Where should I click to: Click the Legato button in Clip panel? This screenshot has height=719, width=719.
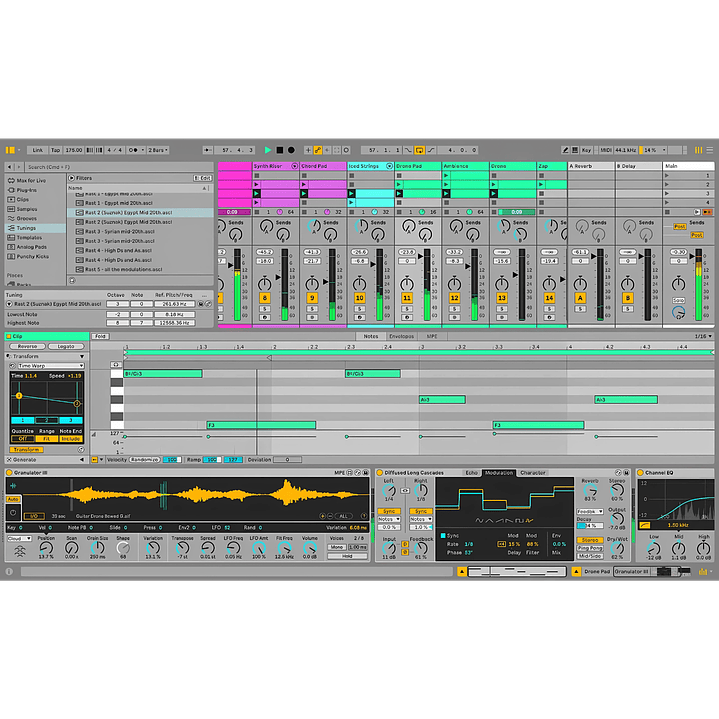tap(67, 346)
